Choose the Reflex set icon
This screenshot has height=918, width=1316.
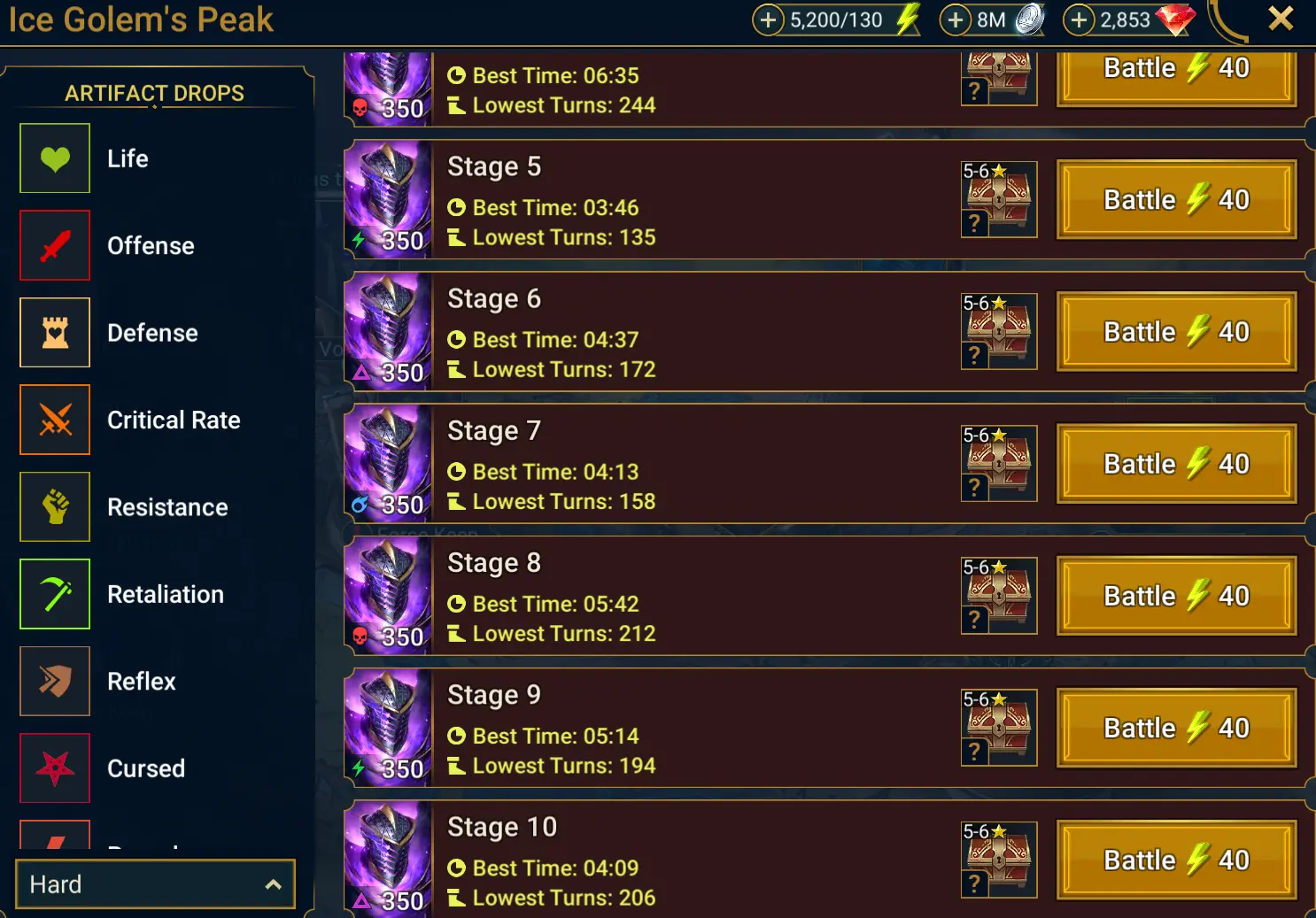pos(55,681)
